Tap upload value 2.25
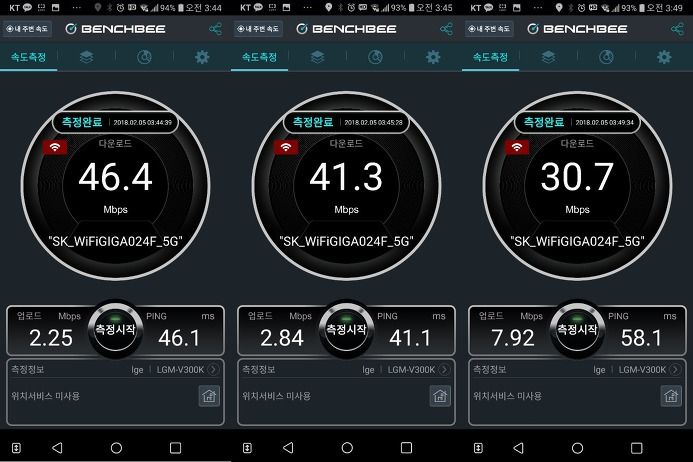 pyautogui.click(x=51, y=338)
